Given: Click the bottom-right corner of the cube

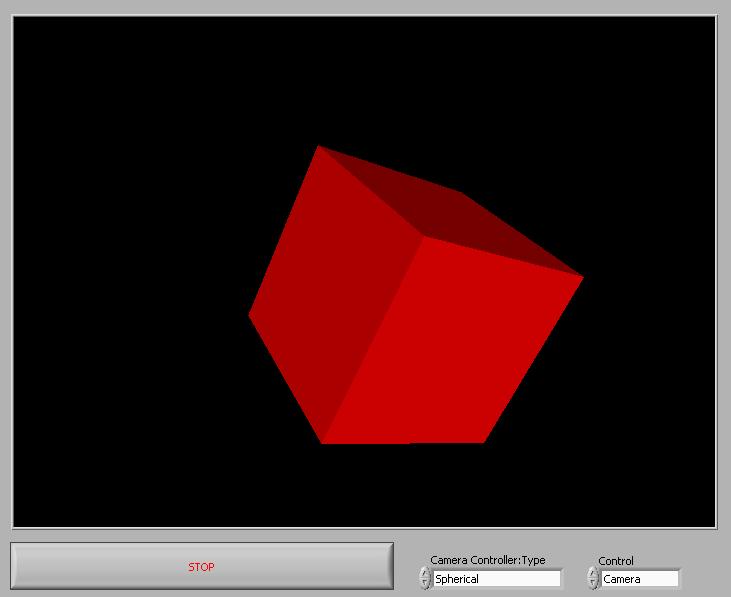Looking at the screenshot, I should pyautogui.click(x=483, y=441).
